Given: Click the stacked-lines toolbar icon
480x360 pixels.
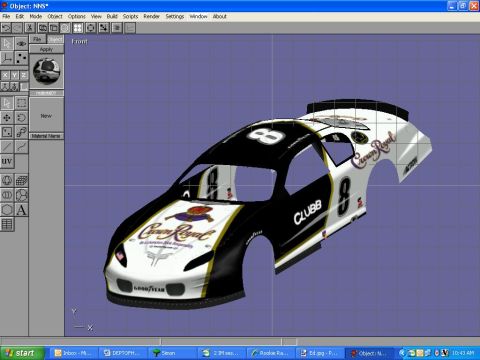Looking at the screenshot, I should tap(117, 28).
